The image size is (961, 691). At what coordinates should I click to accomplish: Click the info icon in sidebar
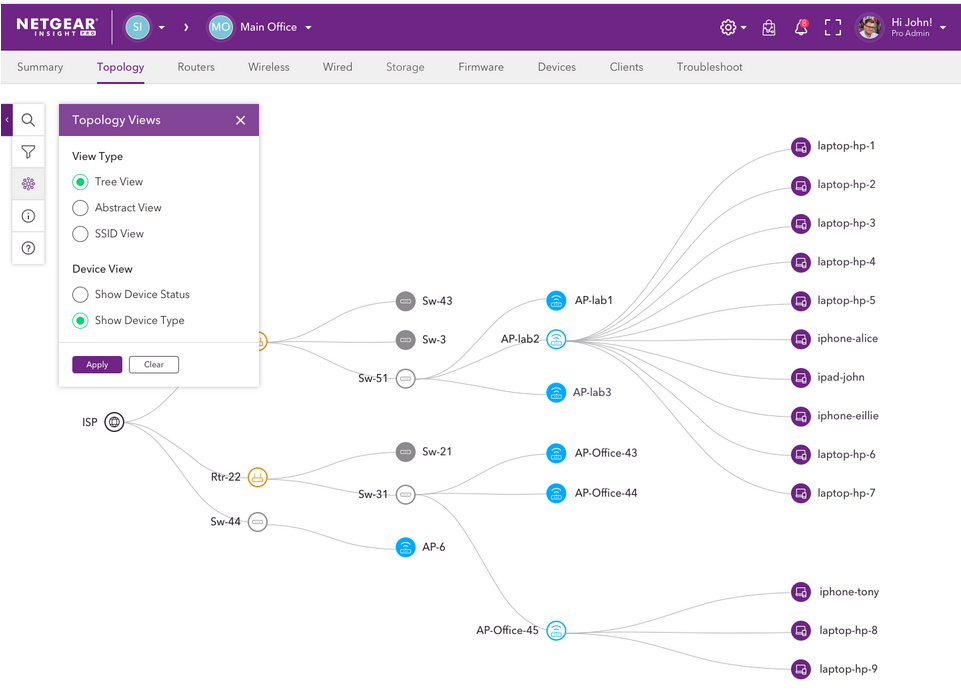tap(28, 216)
